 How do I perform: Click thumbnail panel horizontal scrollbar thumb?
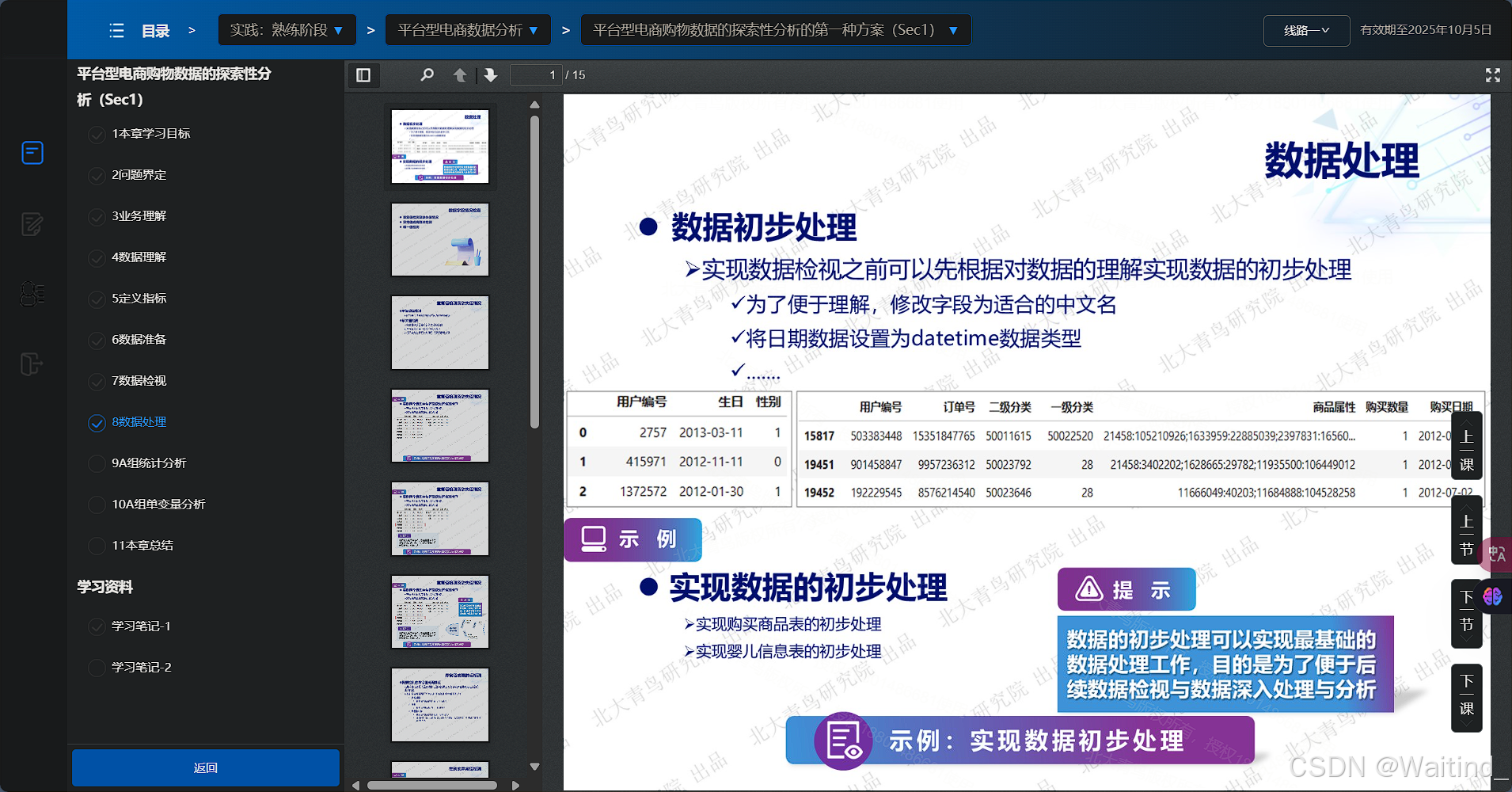[x=431, y=786]
